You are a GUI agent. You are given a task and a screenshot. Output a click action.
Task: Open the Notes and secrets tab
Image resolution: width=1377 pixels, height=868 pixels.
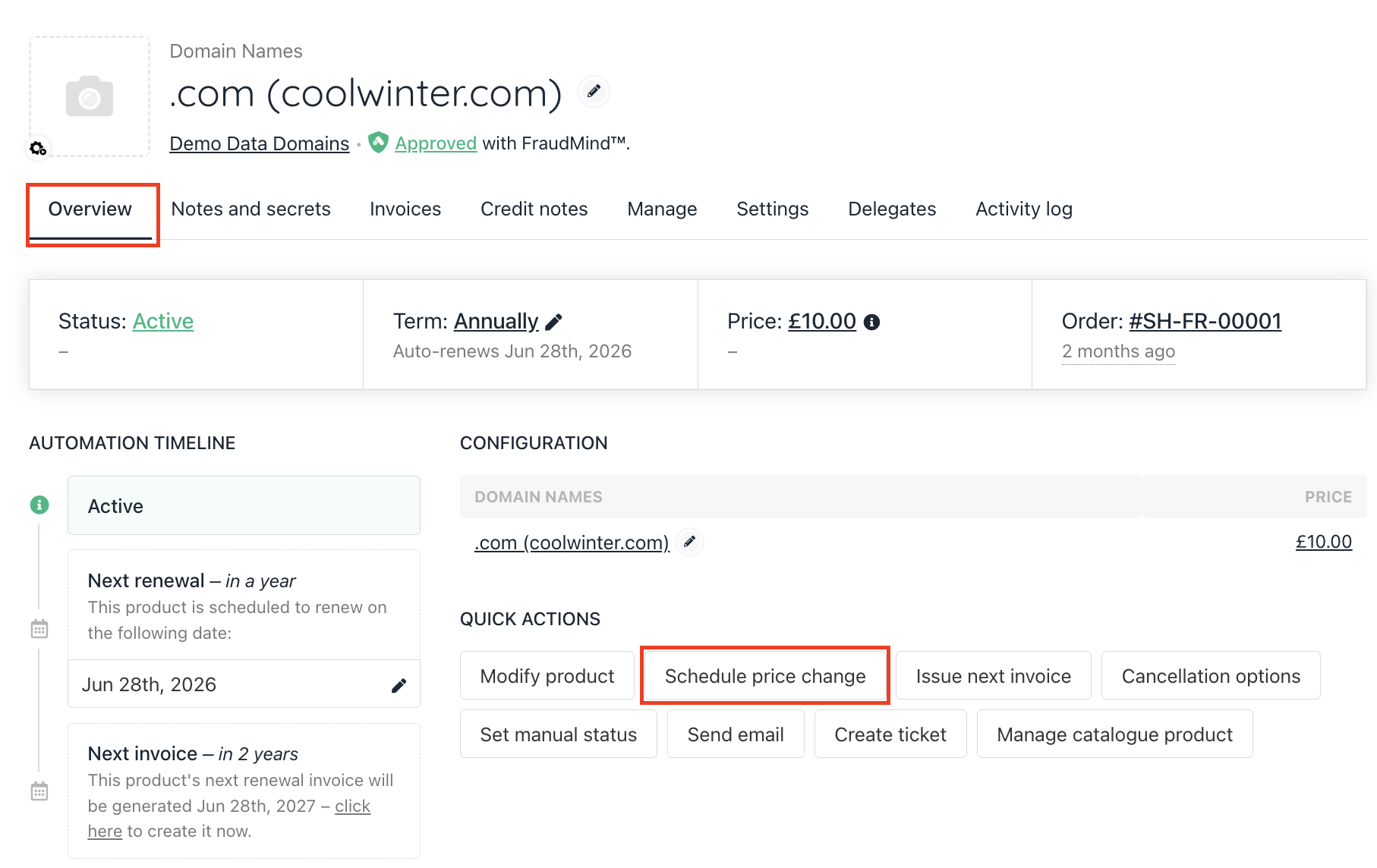click(x=251, y=209)
